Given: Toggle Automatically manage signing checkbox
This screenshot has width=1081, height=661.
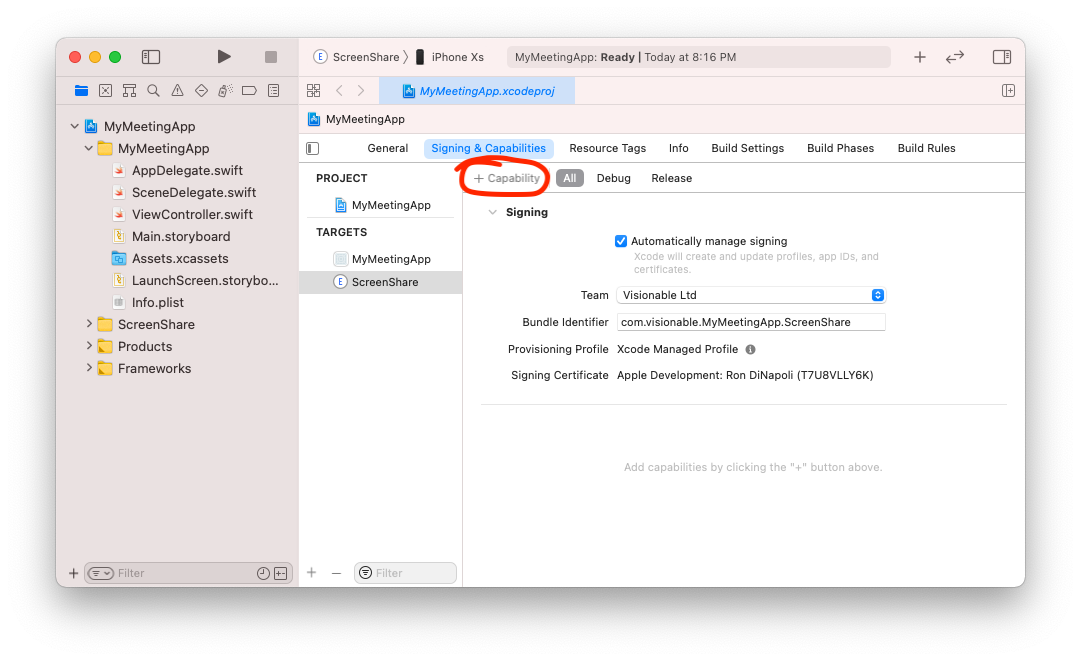Looking at the screenshot, I should [x=620, y=241].
